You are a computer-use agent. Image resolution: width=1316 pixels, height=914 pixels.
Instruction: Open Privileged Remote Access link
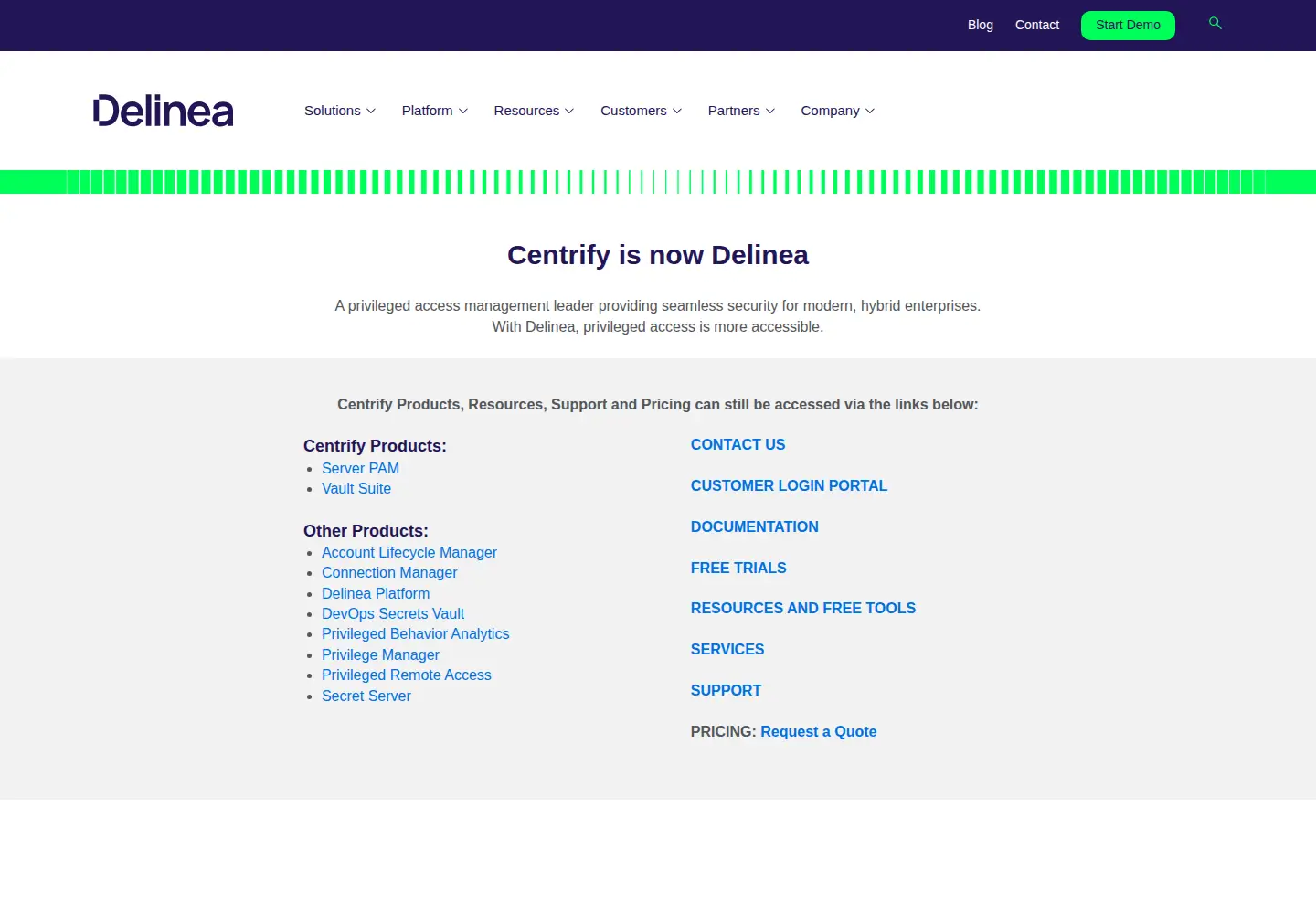tap(407, 675)
